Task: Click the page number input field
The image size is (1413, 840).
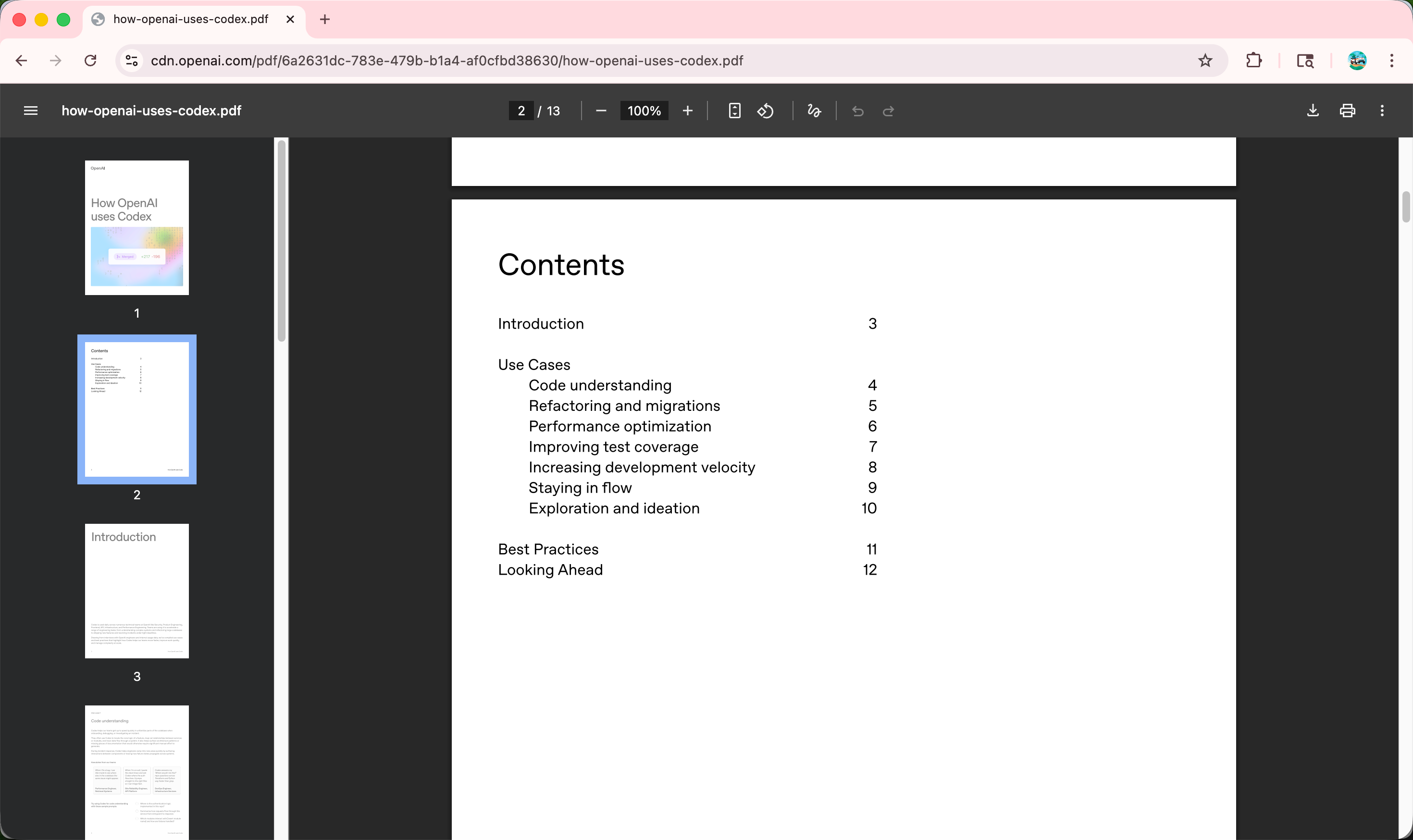Action: coord(521,111)
